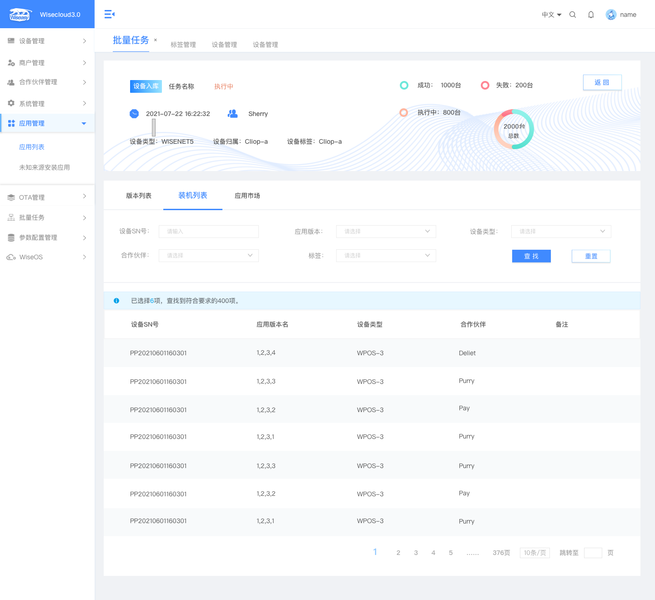Expand 批量任务 sidebar chevron
655x600 pixels.
84,218
